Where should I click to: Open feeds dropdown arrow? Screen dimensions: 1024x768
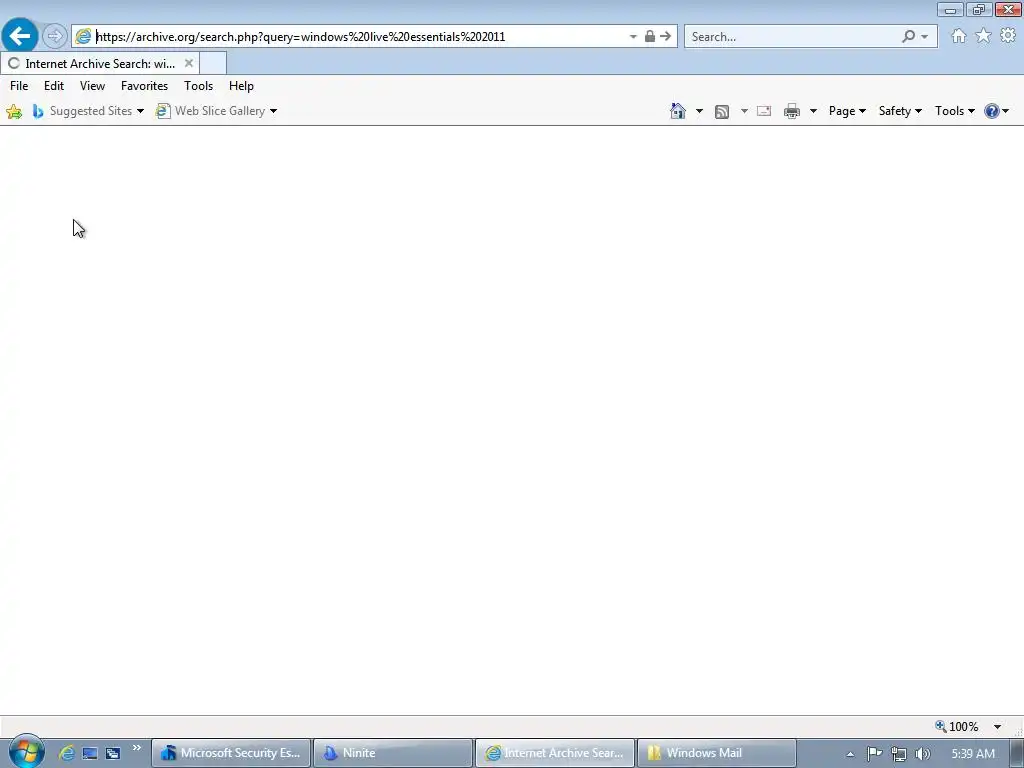(744, 111)
